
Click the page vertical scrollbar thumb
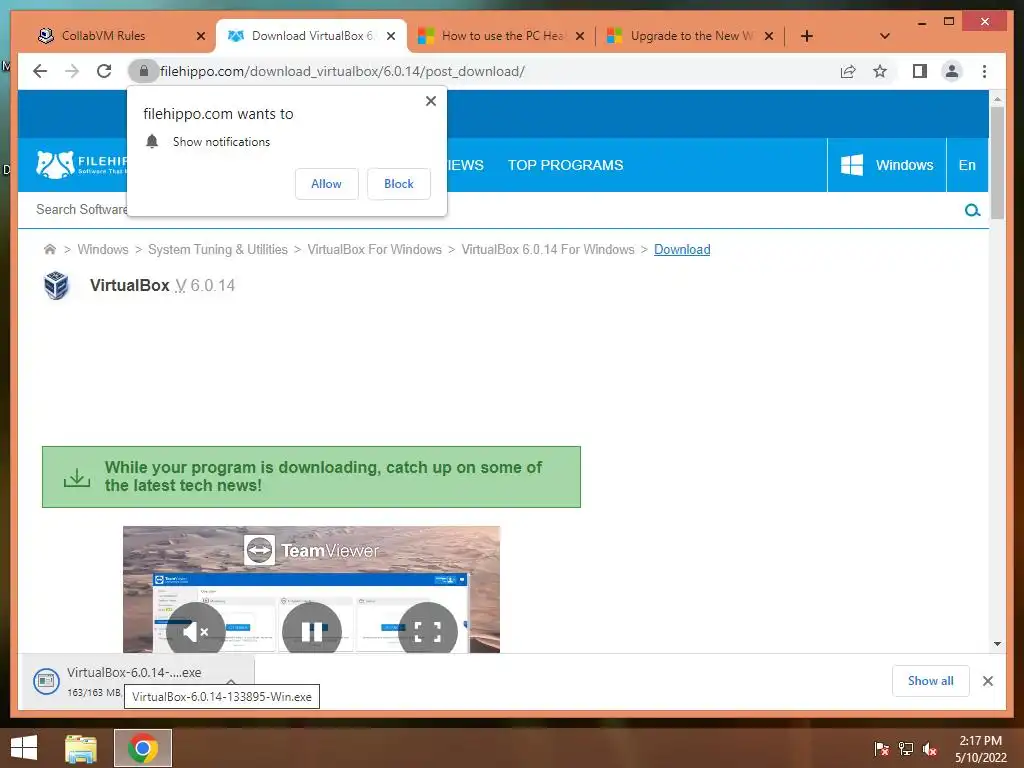(x=997, y=162)
